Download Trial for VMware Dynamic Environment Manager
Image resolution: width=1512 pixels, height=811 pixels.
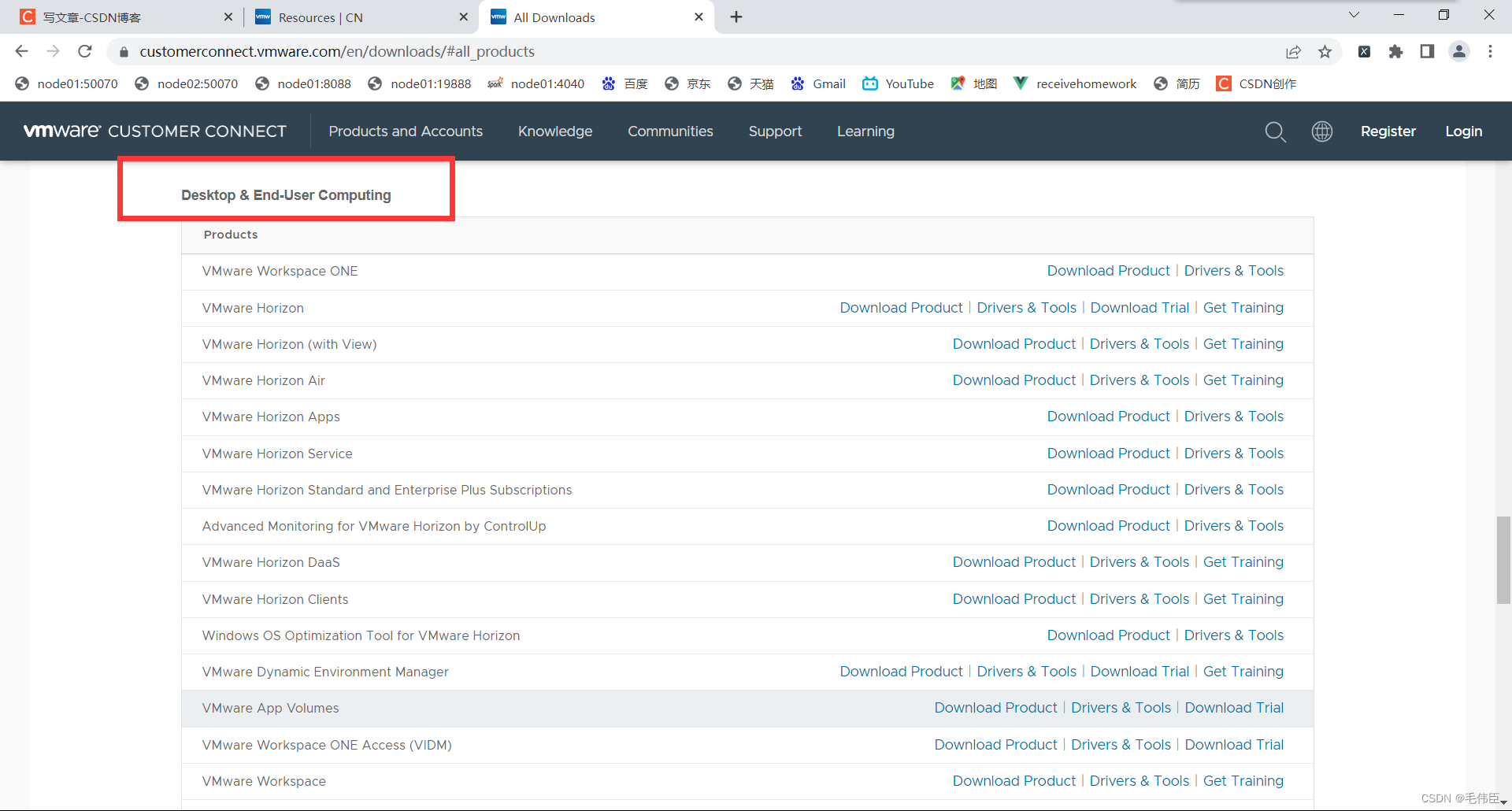[x=1140, y=672]
